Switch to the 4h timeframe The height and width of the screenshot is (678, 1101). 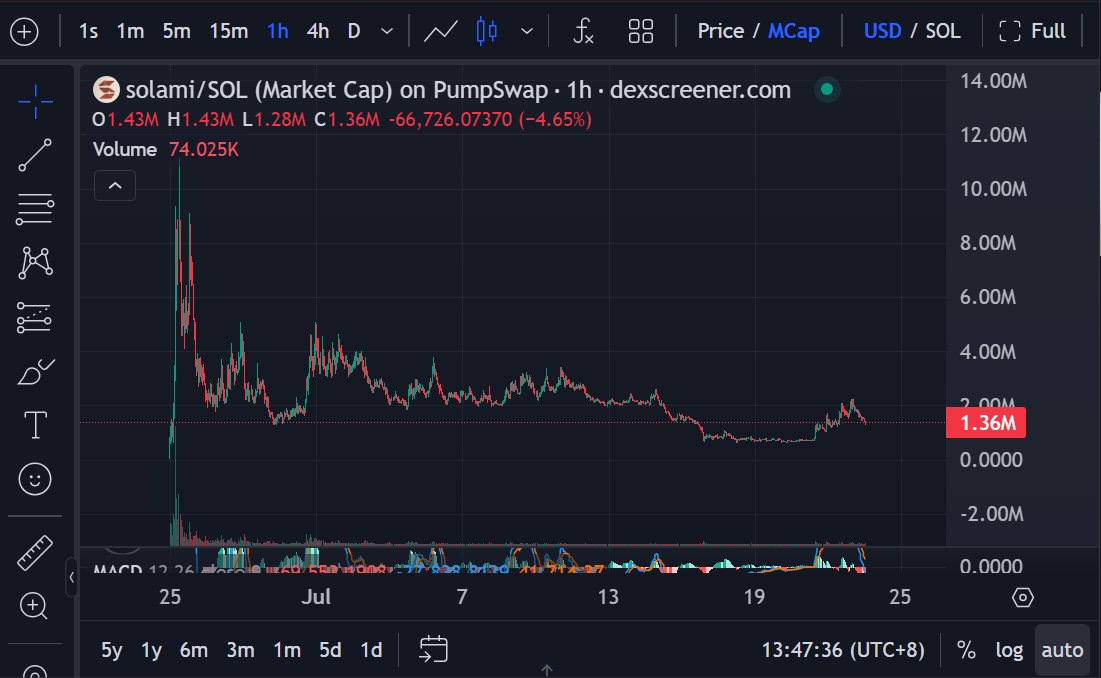(x=317, y=32)
